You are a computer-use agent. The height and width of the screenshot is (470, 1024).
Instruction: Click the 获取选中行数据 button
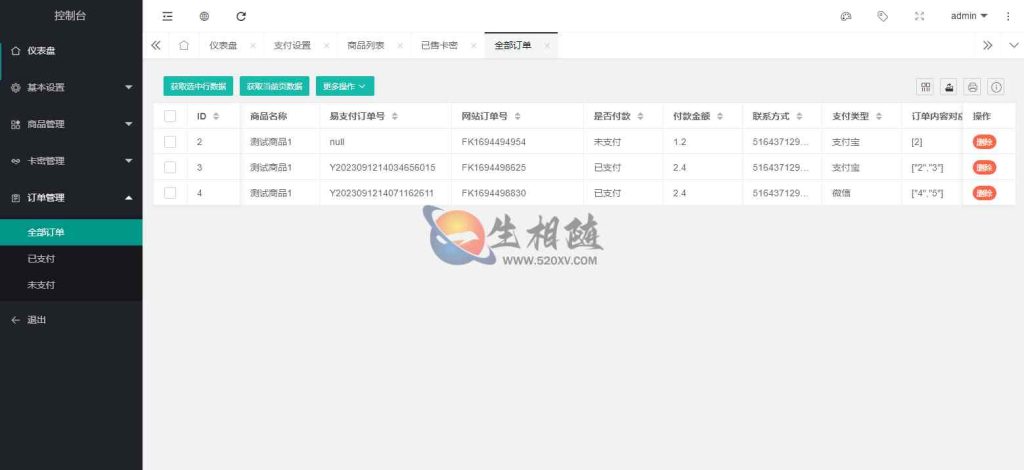pos(198,86)
